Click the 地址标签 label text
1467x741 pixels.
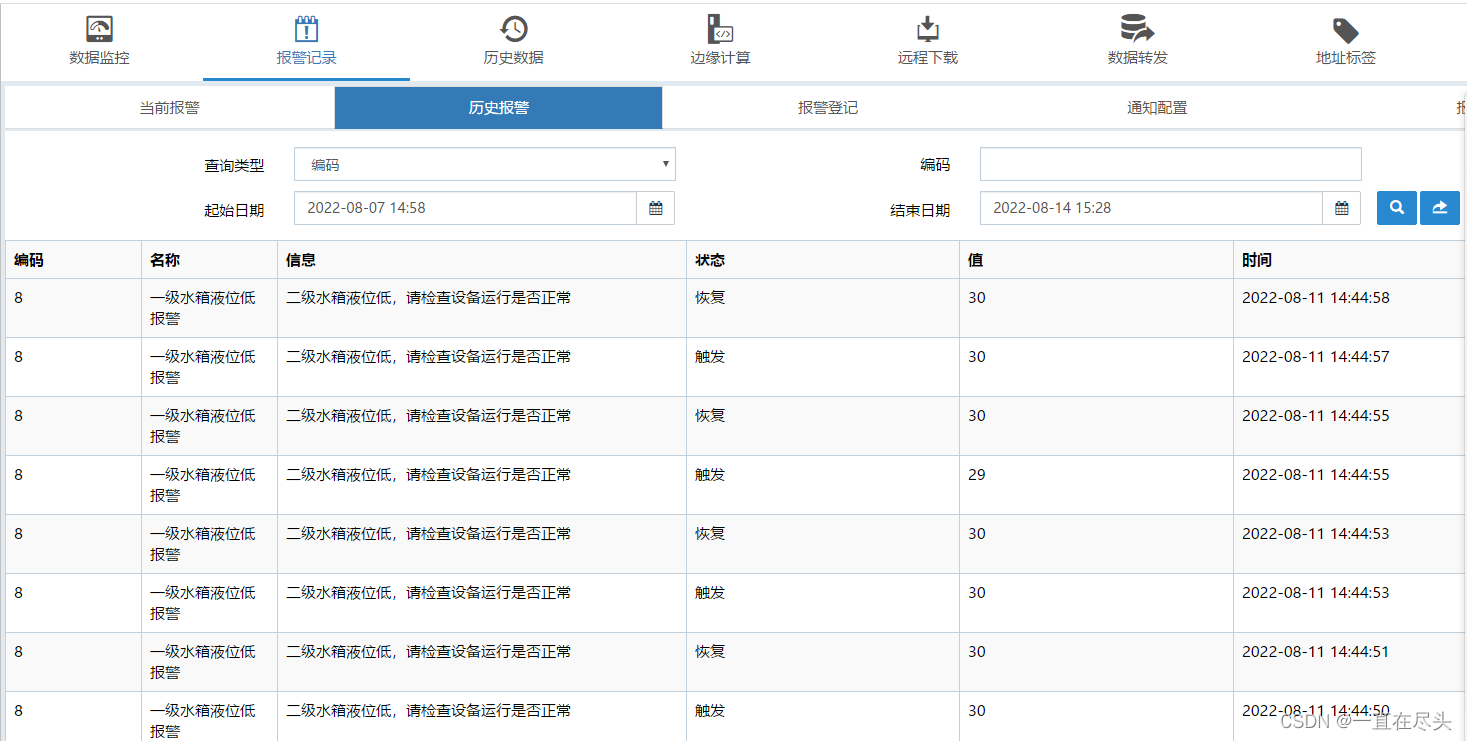[x=1346, y=58]
